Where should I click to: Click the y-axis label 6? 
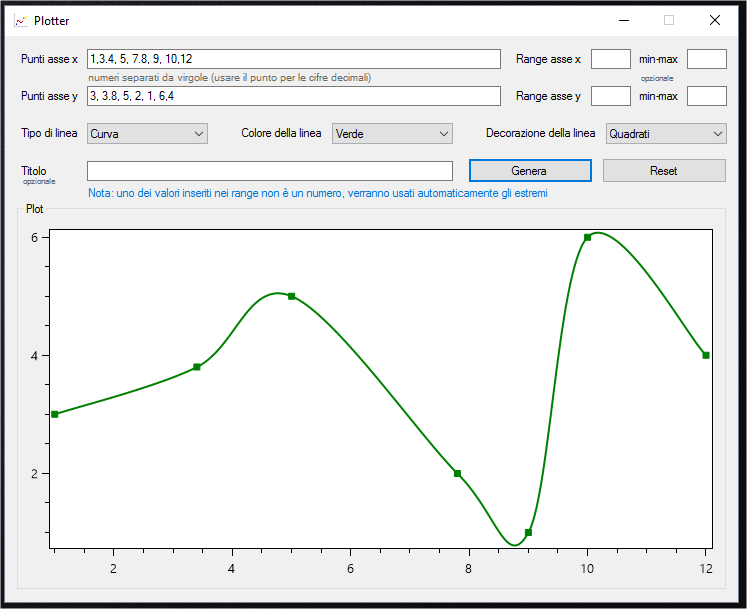pyautogui.click(x=34, y=237)
